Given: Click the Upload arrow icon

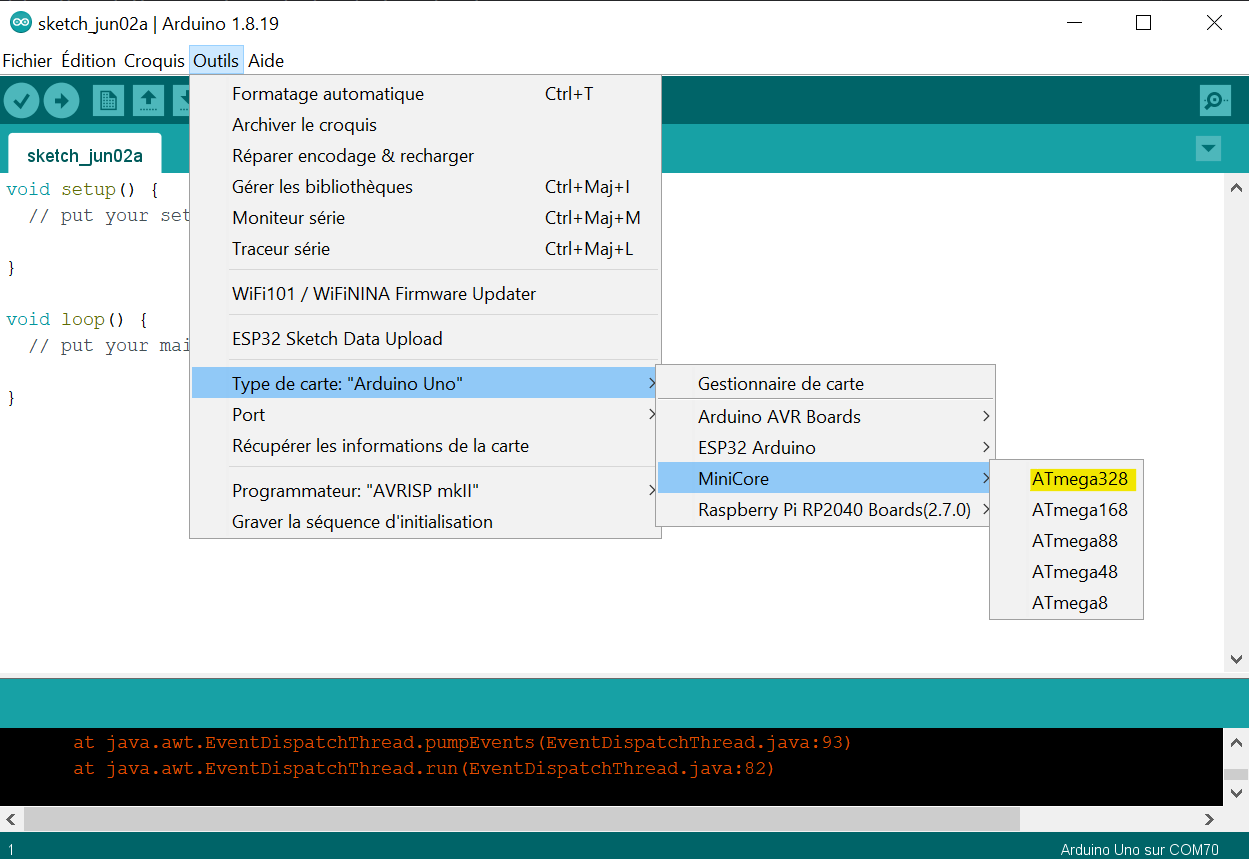Looking at the screenshot, I should pyautogui.click(x=62, y=100).
